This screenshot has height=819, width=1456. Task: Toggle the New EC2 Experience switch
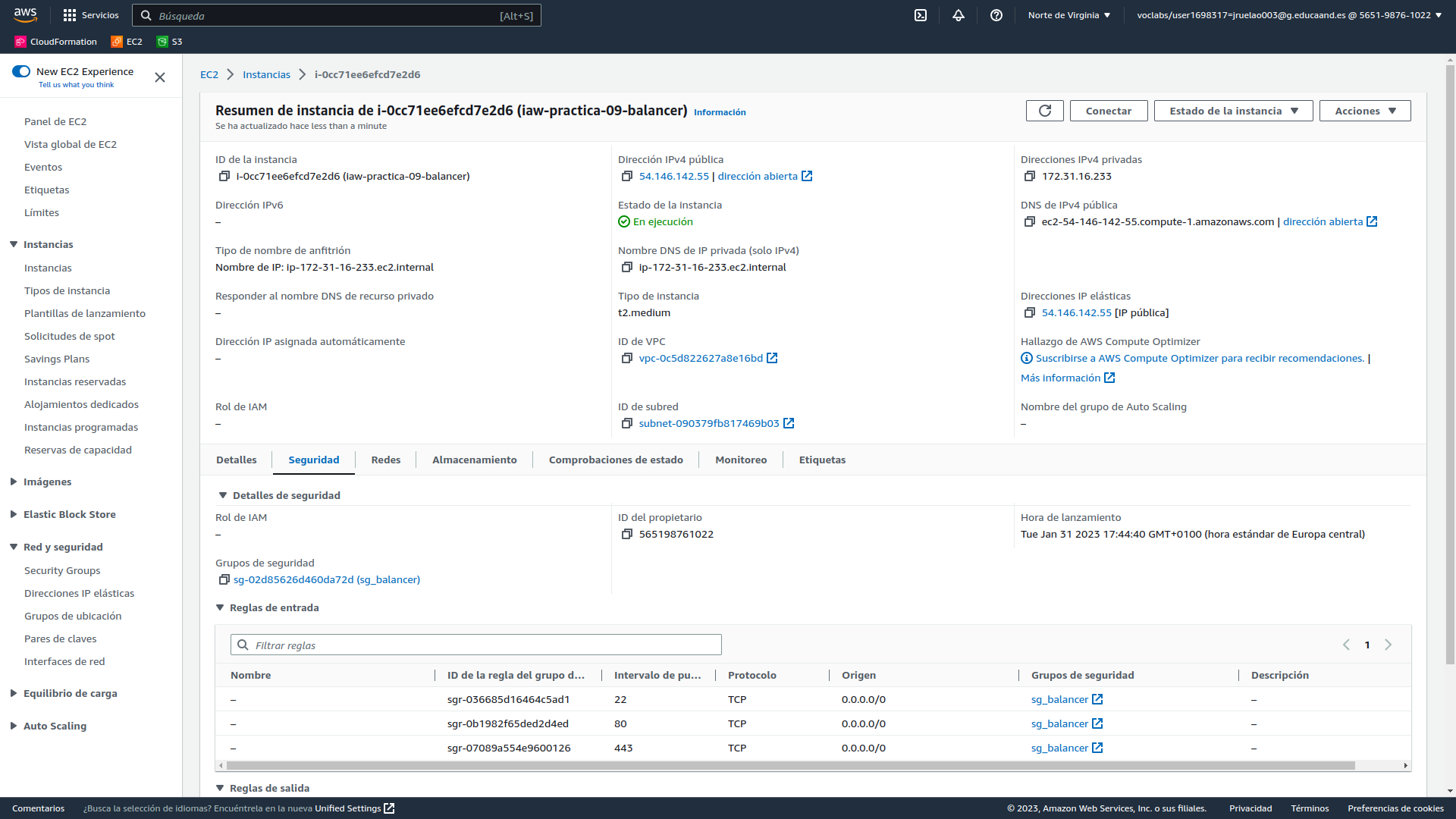point(21,71)
